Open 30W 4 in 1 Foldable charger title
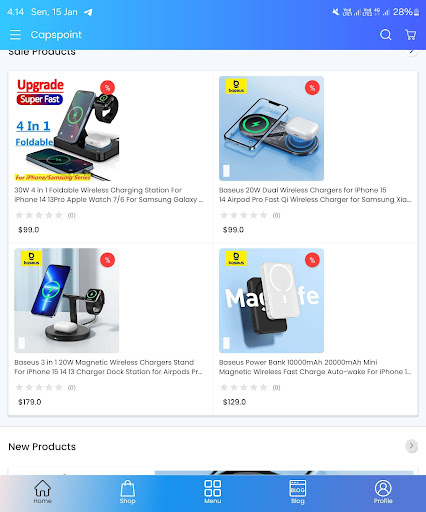The image size is (426, 512). (109, 195)
